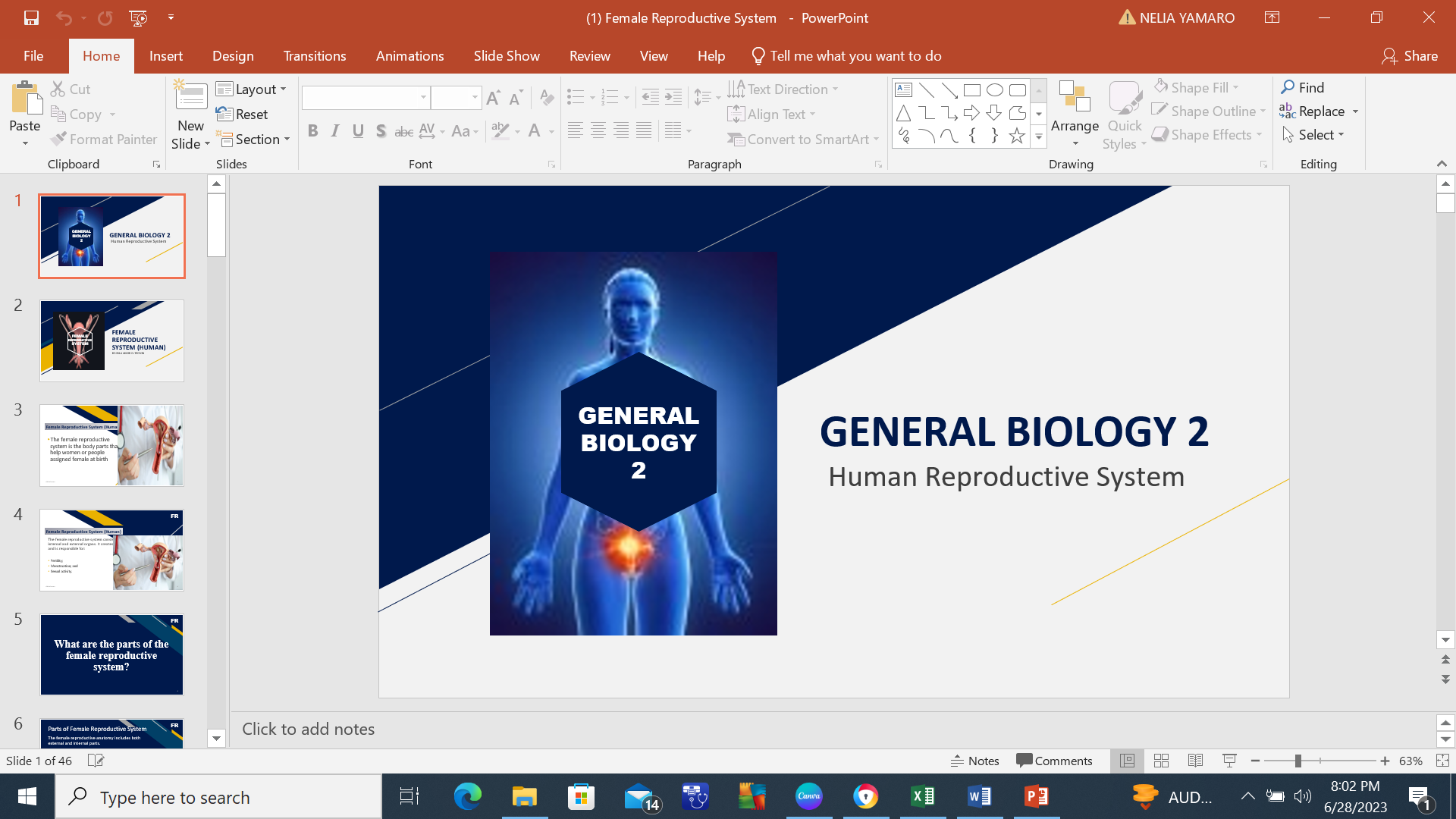Toggle Align Left paragraph alignment
Screen dimensions: 1456x819
click(576, 131)
